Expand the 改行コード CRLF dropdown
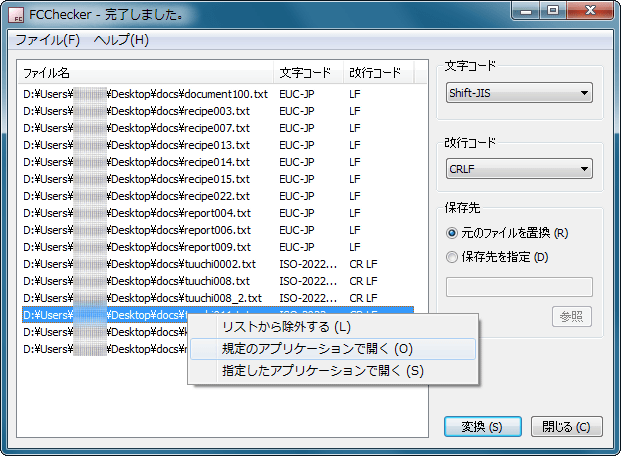 pos(519,169)
